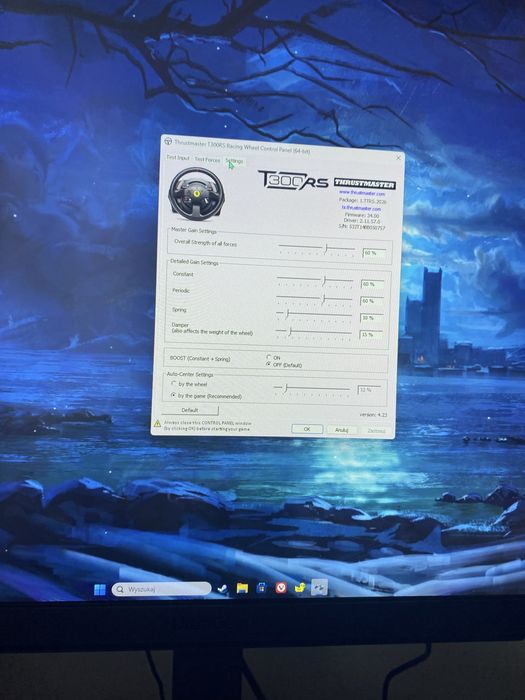Screen dimensions: 525x700
Task: Click the Damper gain slider
Action: [313, 333]
